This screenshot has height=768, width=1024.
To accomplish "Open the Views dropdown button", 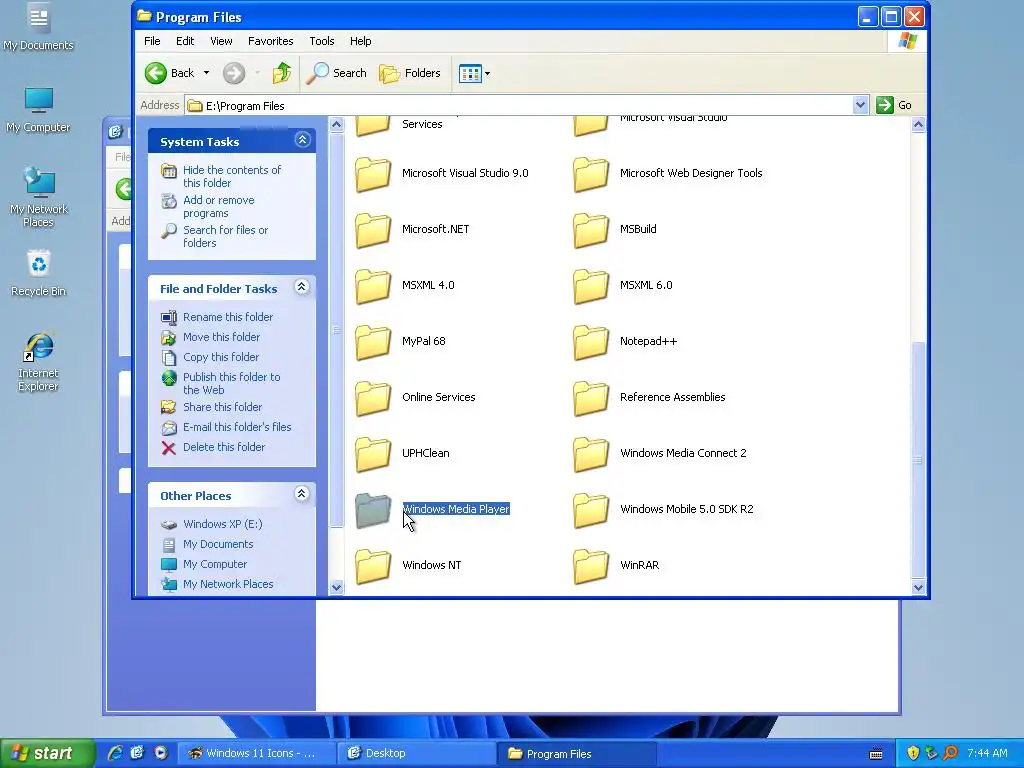I will tap(474, 73).
